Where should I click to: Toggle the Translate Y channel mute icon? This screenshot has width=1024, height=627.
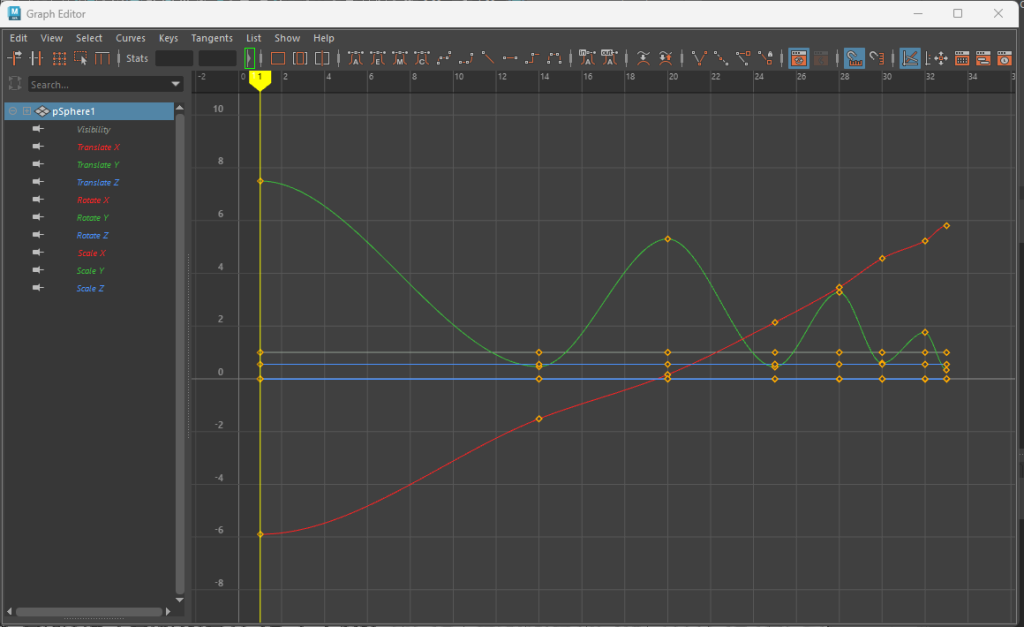coord(38,164)
